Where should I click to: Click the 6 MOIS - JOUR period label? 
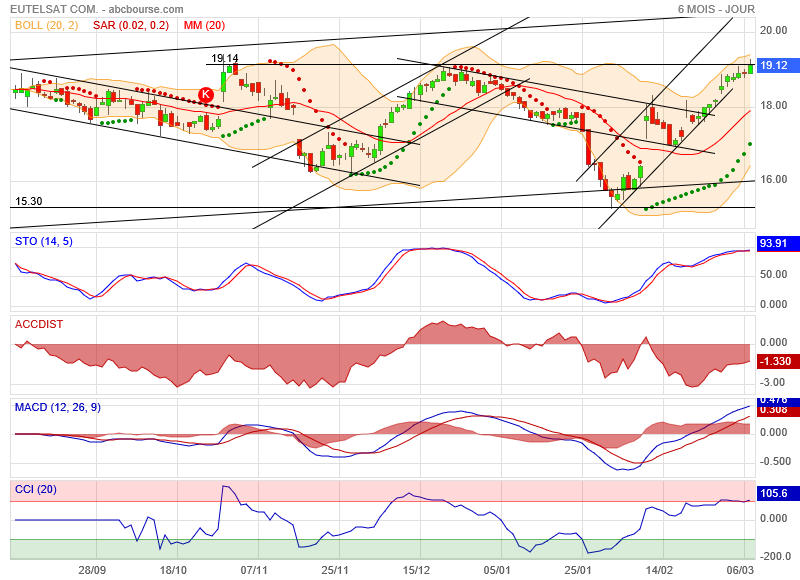point(716,9)
